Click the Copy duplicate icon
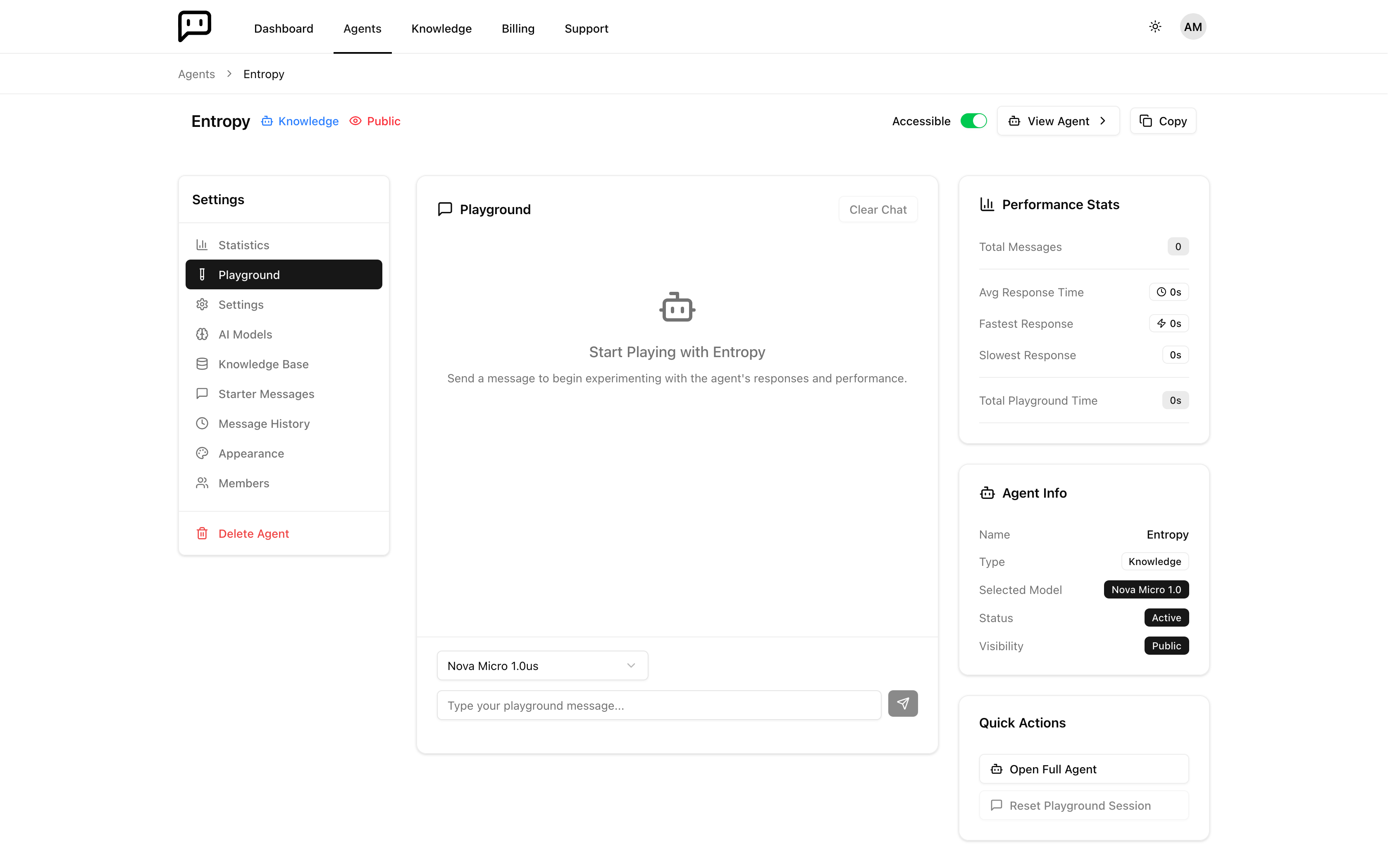 (1146, 121)
